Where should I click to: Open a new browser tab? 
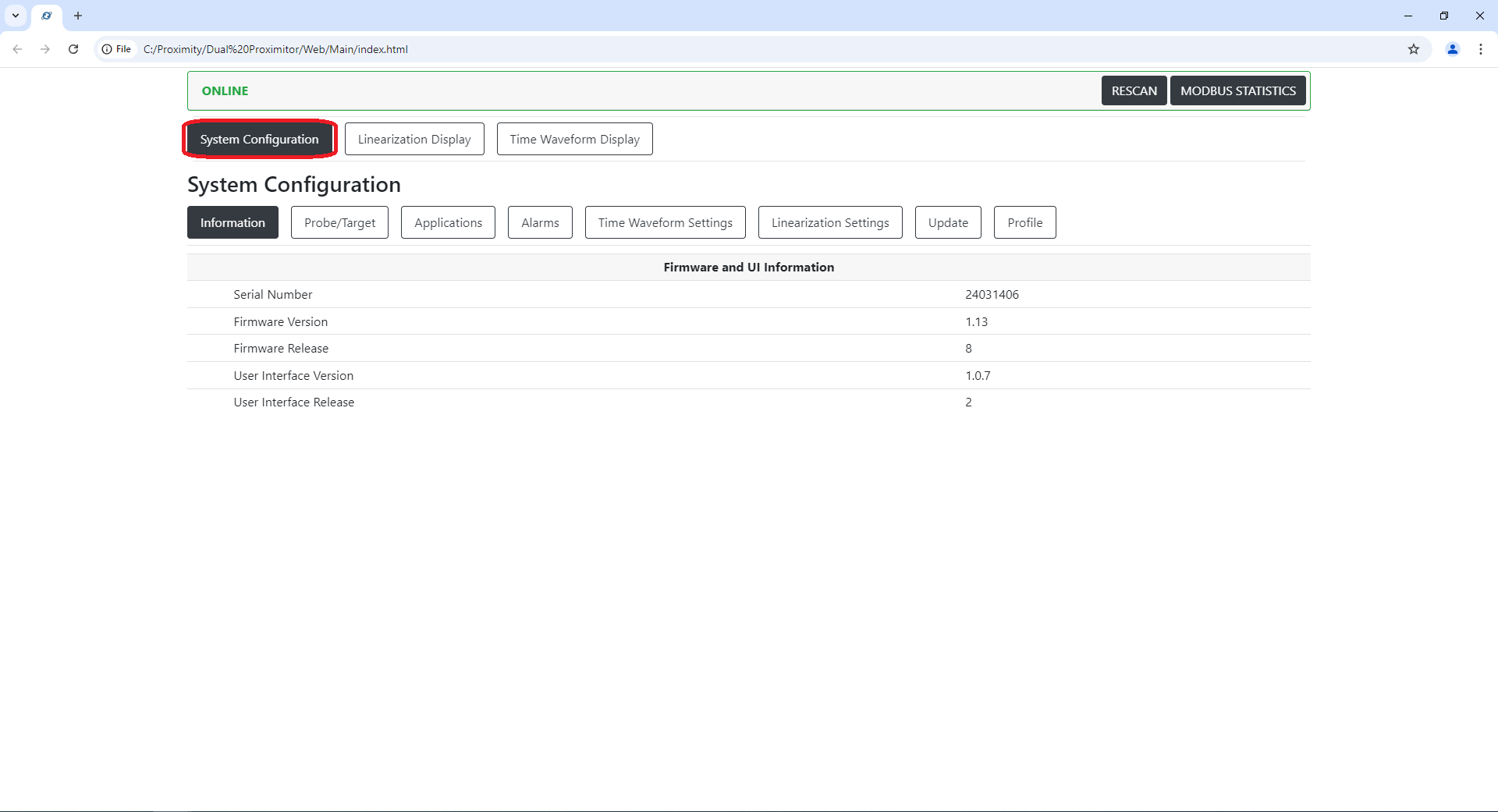(78, 16)
